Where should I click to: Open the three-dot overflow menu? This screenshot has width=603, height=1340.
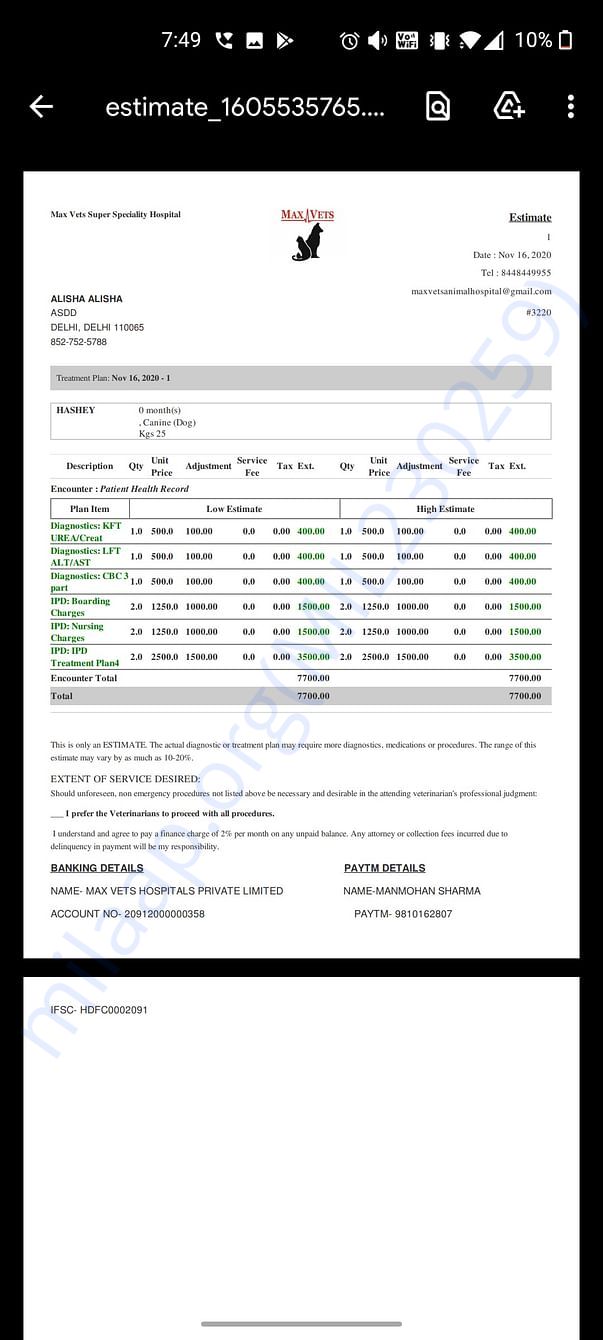pos(570,106)
